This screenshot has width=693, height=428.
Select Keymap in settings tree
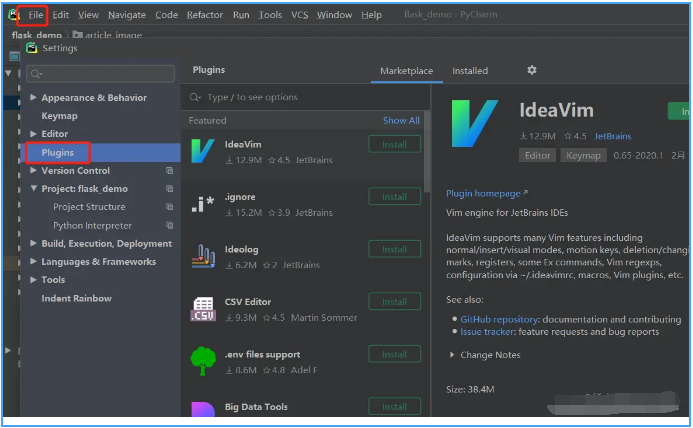tap(59, 116)
